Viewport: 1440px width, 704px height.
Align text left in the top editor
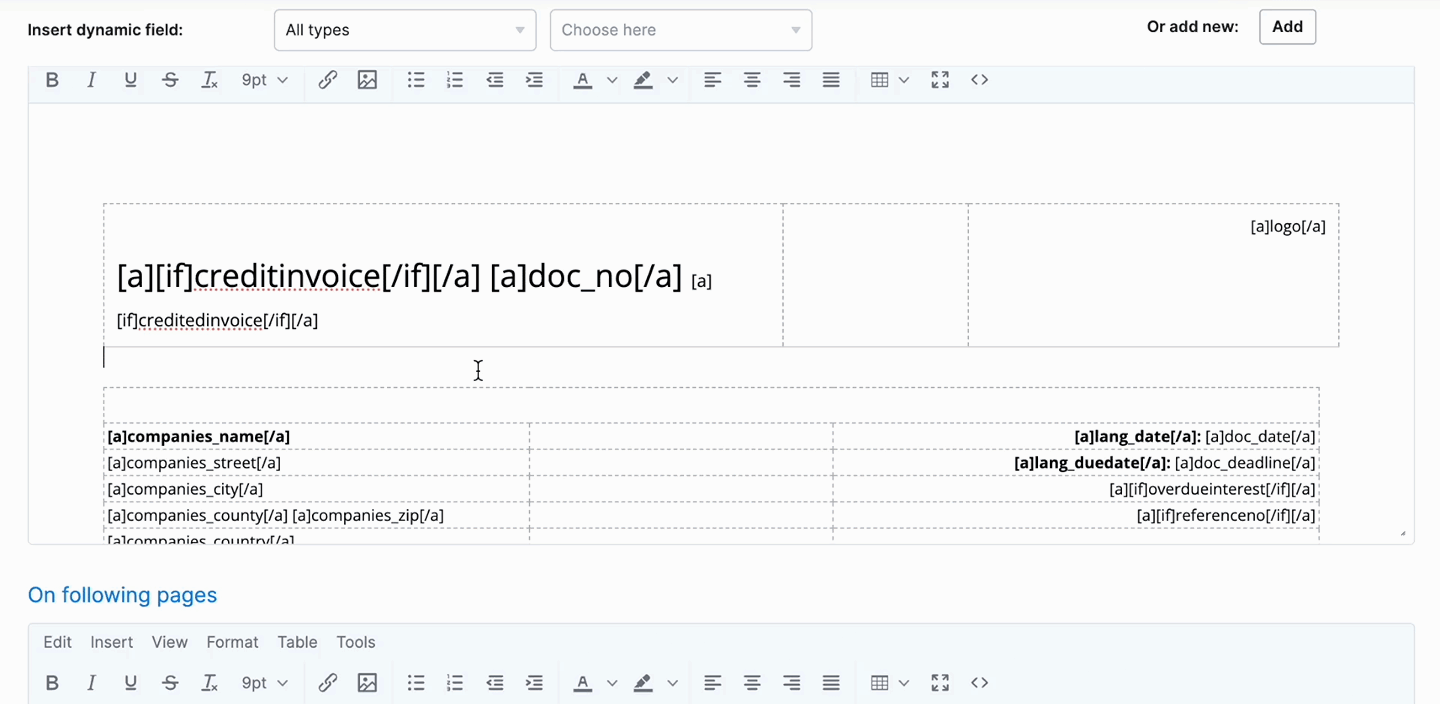coord(712,80)
